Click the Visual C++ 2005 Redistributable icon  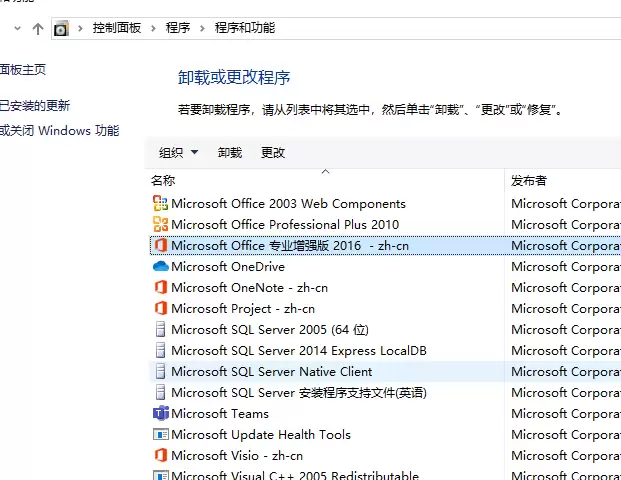point(160,475)
